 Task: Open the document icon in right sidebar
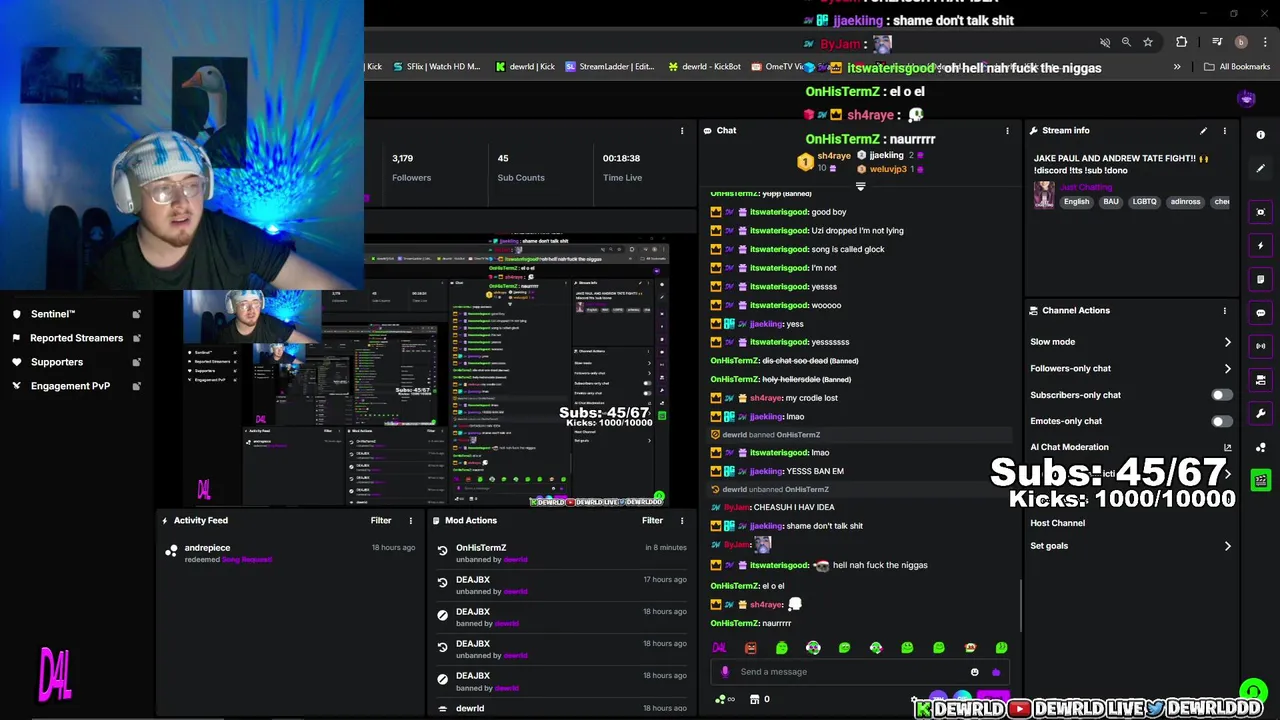(x=1260, y=279)
